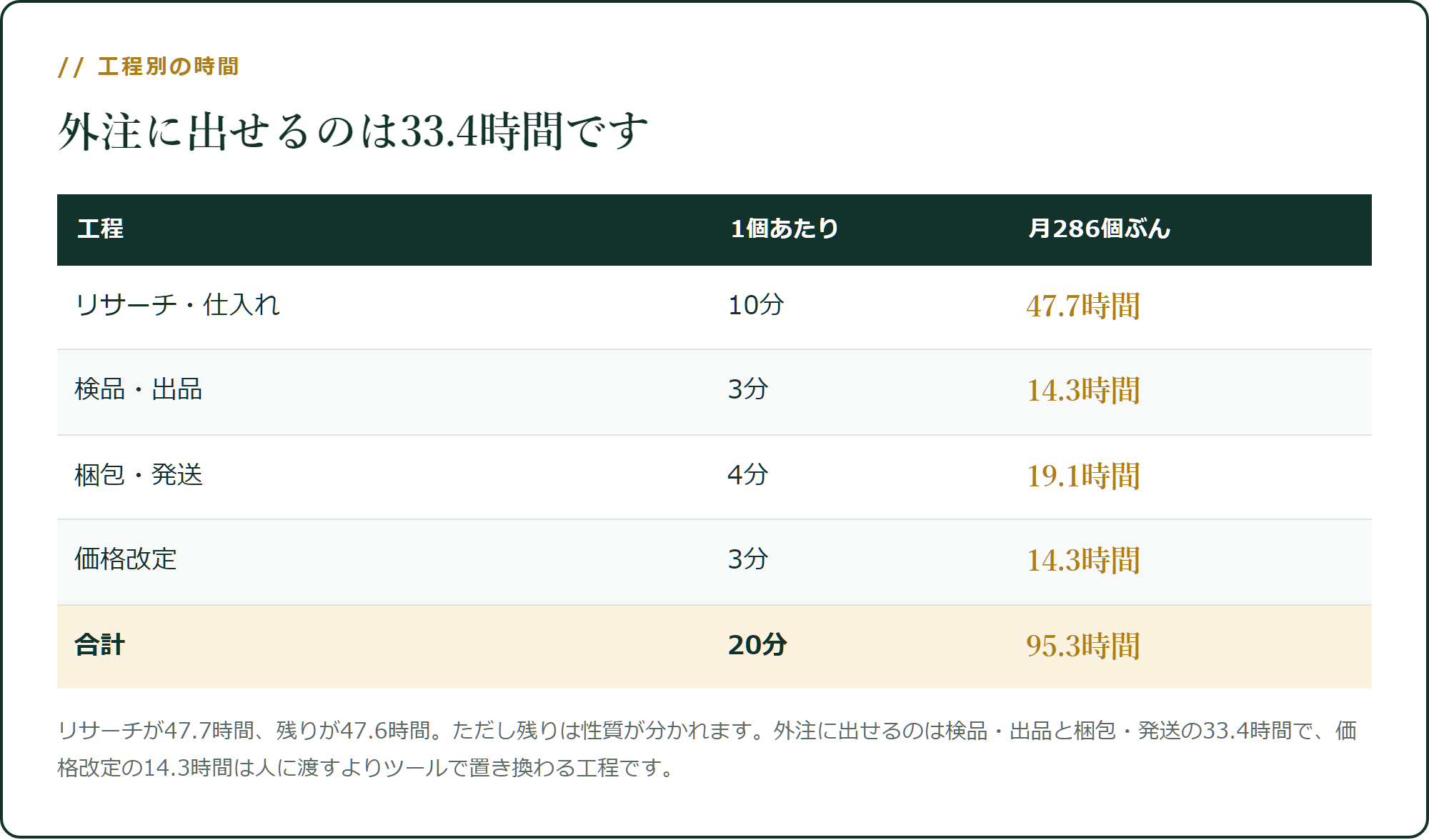
Task: Click the footnote paragraph starting 'リサーチが47.7時間'
Action: 707,749
